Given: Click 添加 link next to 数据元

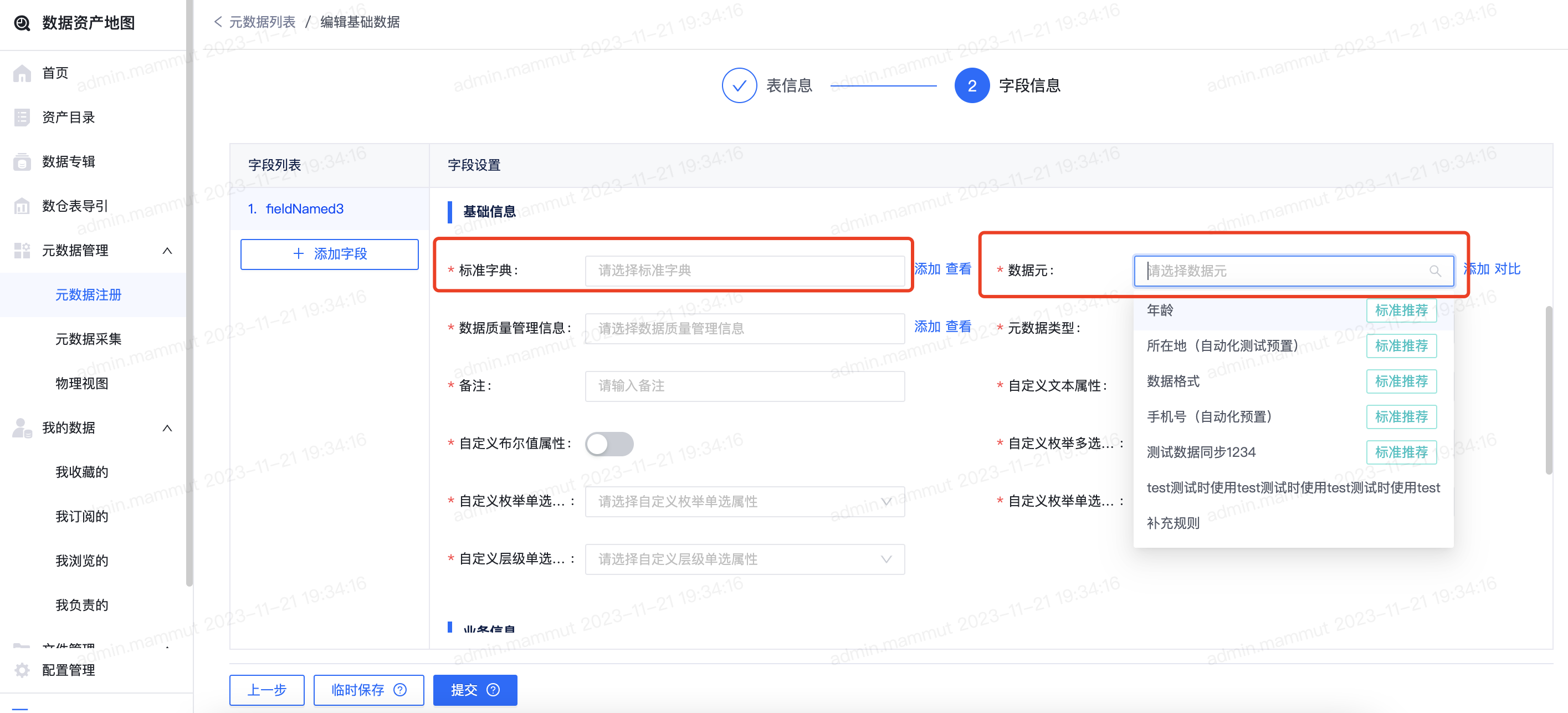Looking at the screenshot, I should 1476,269.
